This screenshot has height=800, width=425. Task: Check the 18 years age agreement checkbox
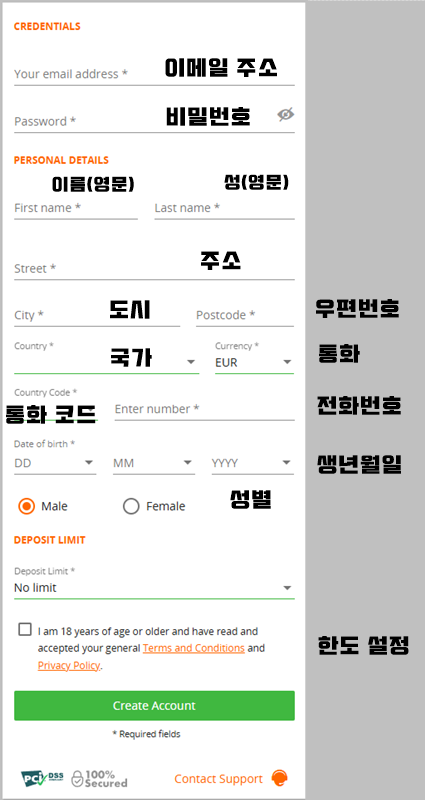[x=24, y=630]
